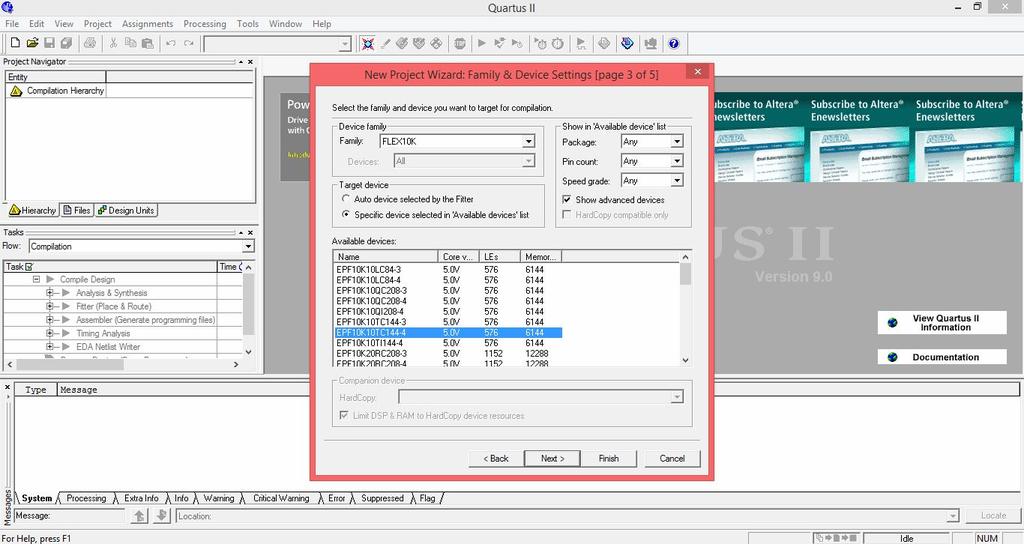Click the Compilation Hierarchy warning icon

click(16, 91)
